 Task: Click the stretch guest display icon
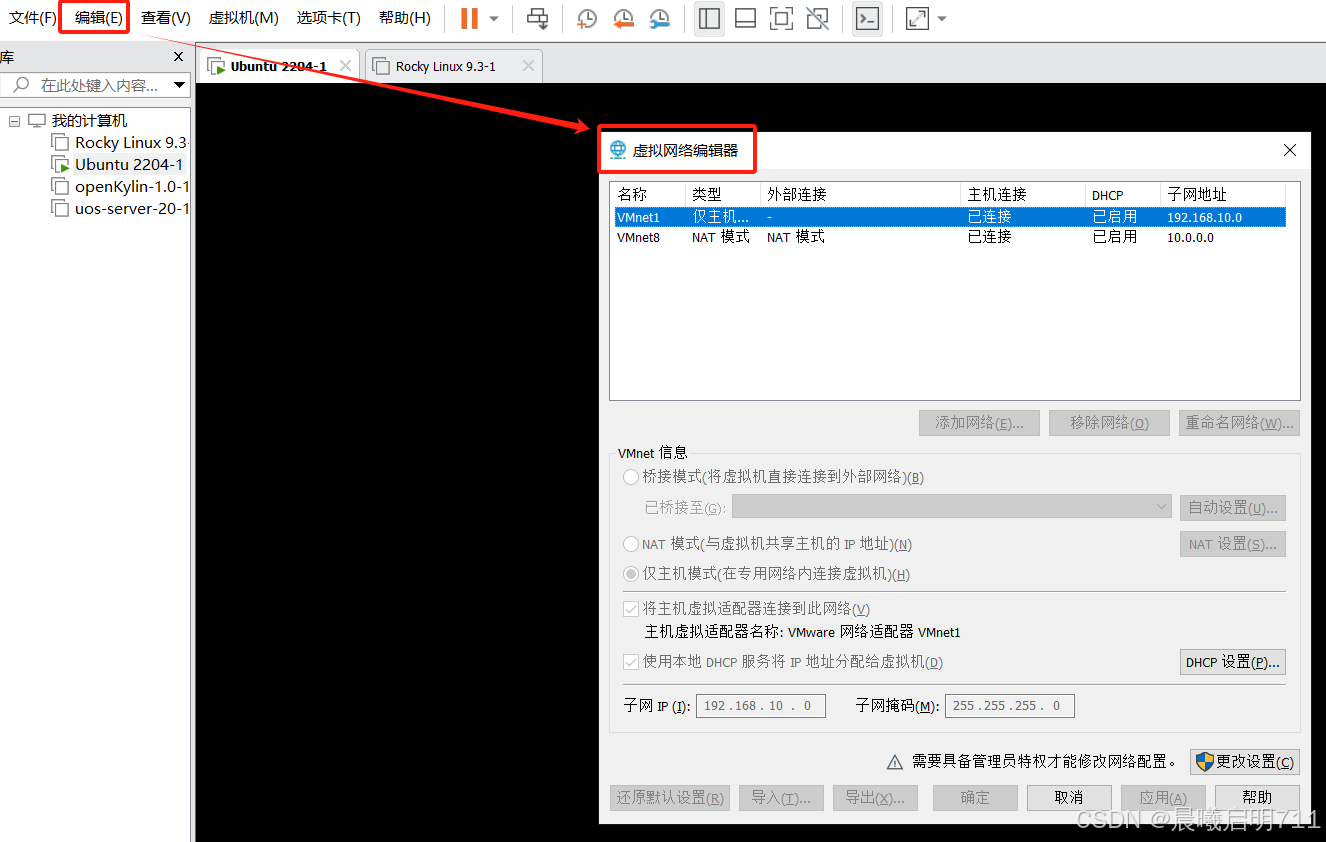[x=917, y=18]
